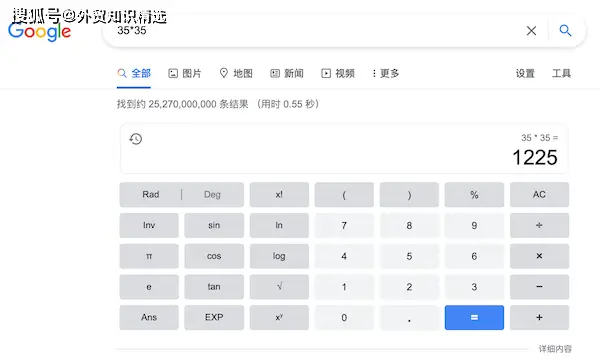
Task: Switch to the 新闻 news tab
Action: click(287, 73)
